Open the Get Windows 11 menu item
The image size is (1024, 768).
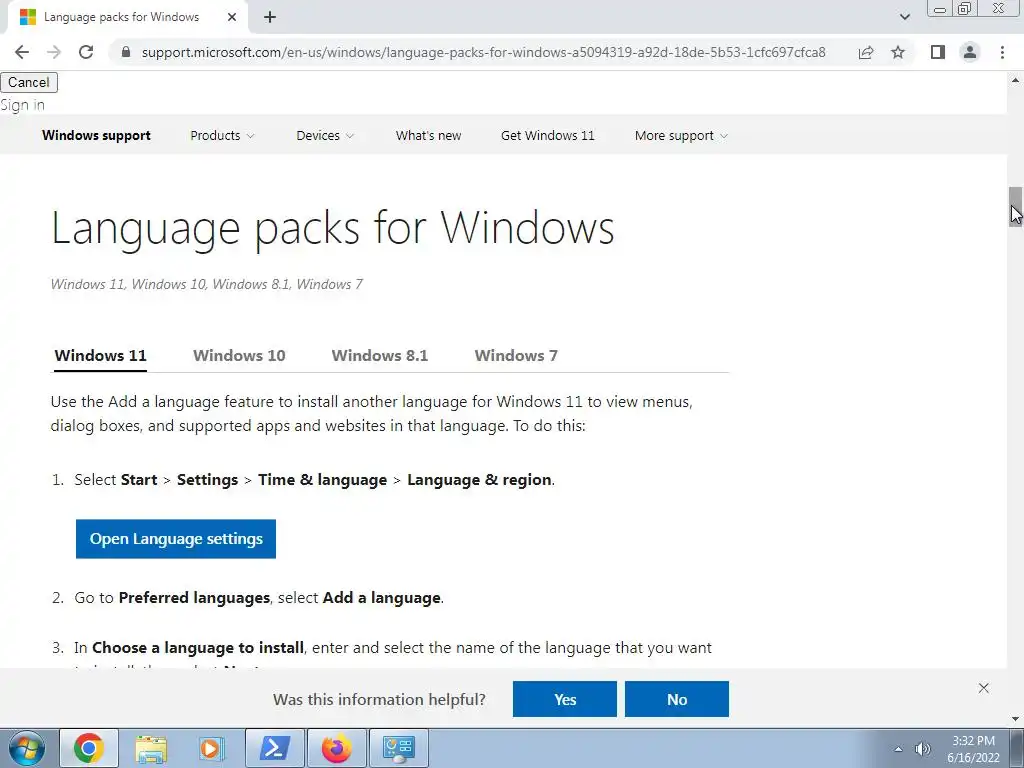547,135
